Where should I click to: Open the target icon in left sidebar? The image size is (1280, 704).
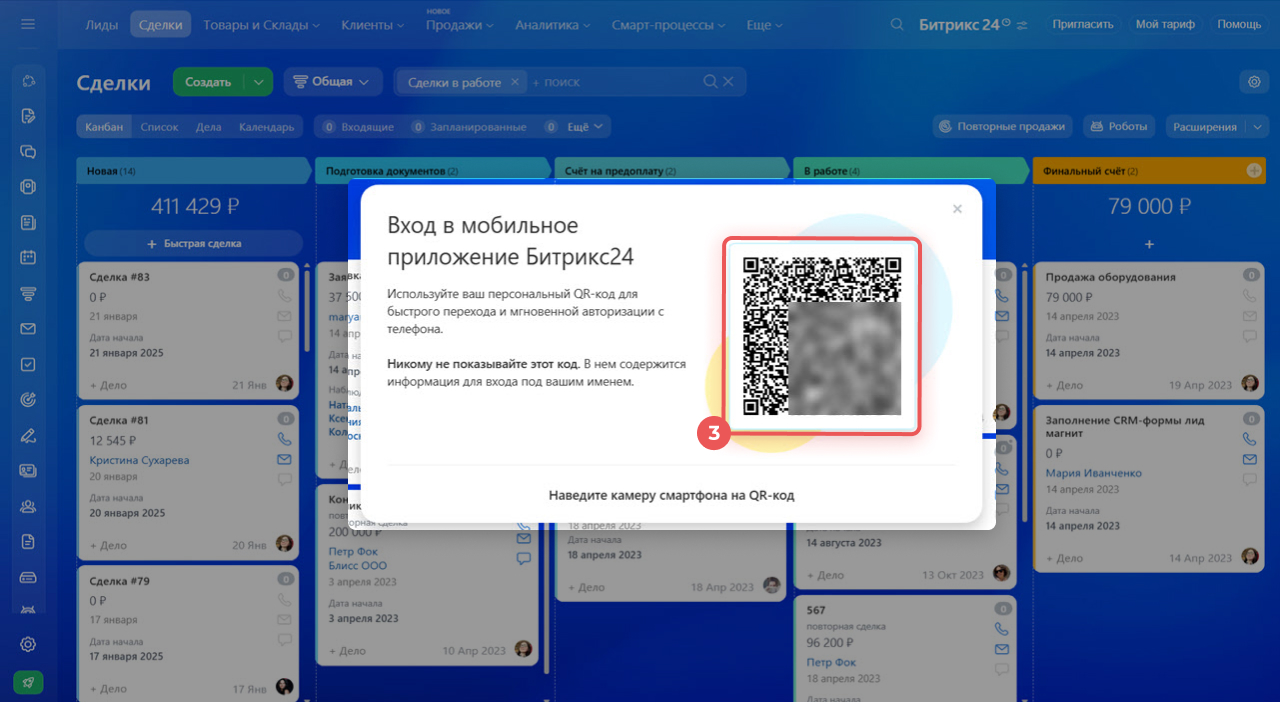(x=28, y=399)
